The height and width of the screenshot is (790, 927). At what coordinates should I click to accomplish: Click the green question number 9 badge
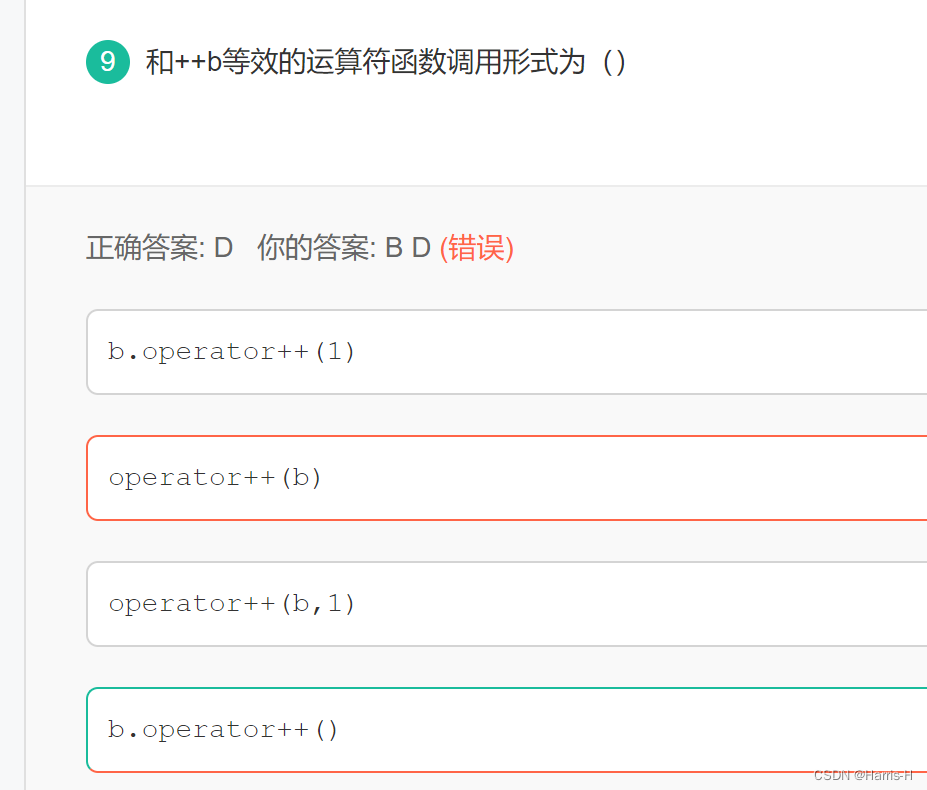pos(107,61)
